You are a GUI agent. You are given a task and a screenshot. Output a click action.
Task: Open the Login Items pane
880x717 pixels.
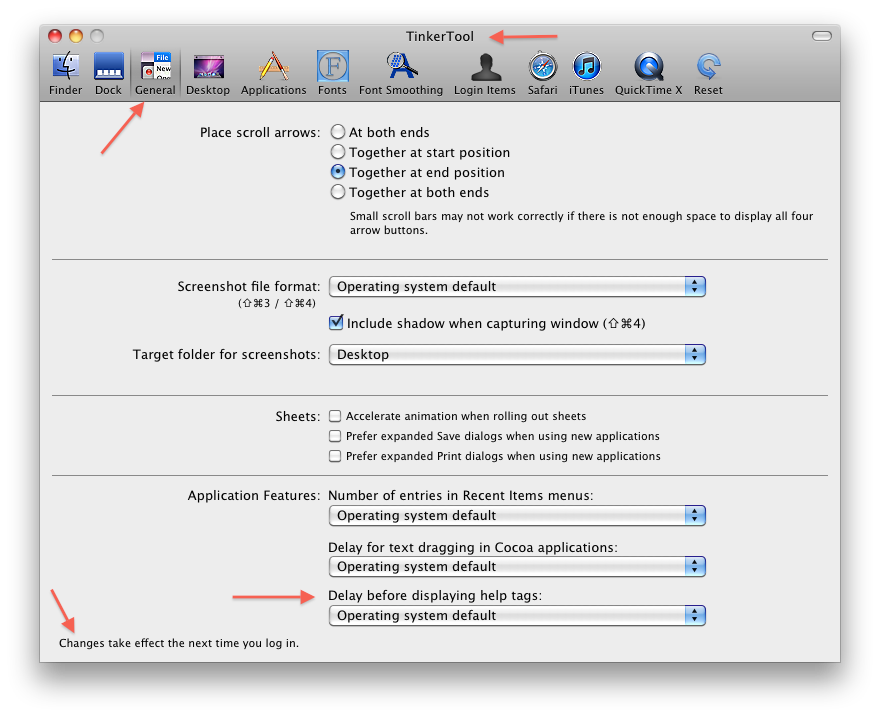[x=484, y=73]
